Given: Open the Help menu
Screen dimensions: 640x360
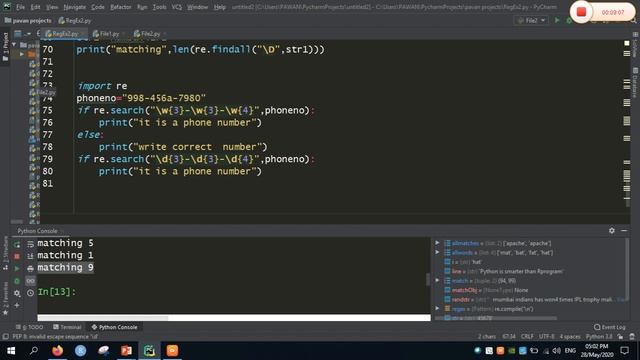Looking at the screenshot, I should (220, 7).
